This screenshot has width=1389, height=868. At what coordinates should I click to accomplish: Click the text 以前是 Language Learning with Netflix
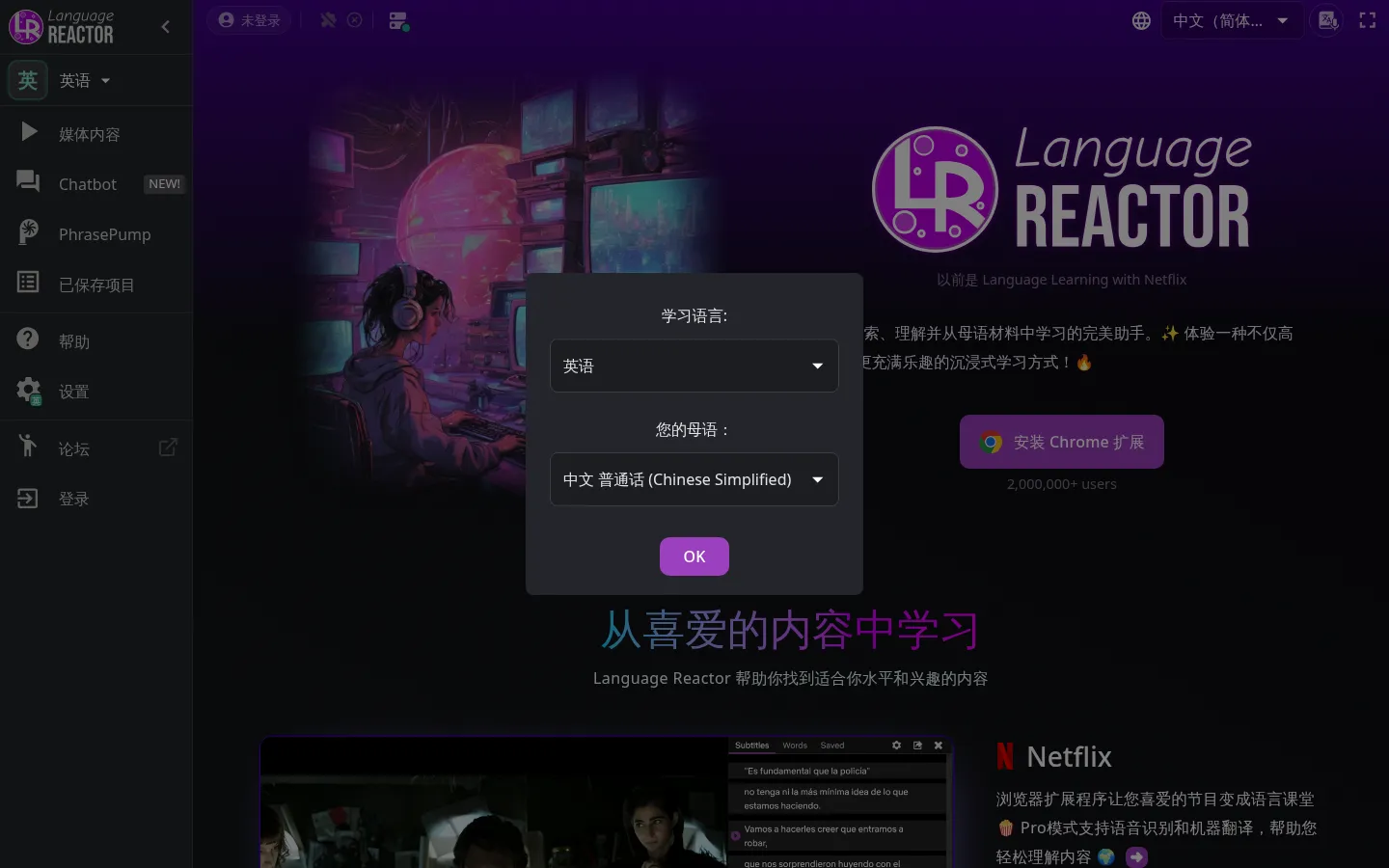tap(1062, 280)
